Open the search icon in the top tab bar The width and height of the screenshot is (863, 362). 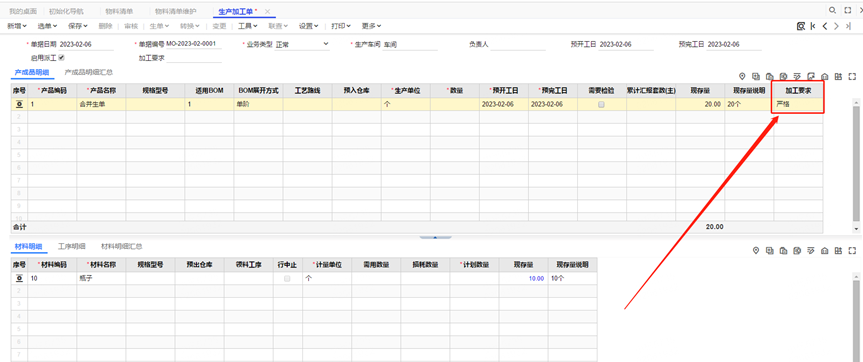click(x=832, y=11)
